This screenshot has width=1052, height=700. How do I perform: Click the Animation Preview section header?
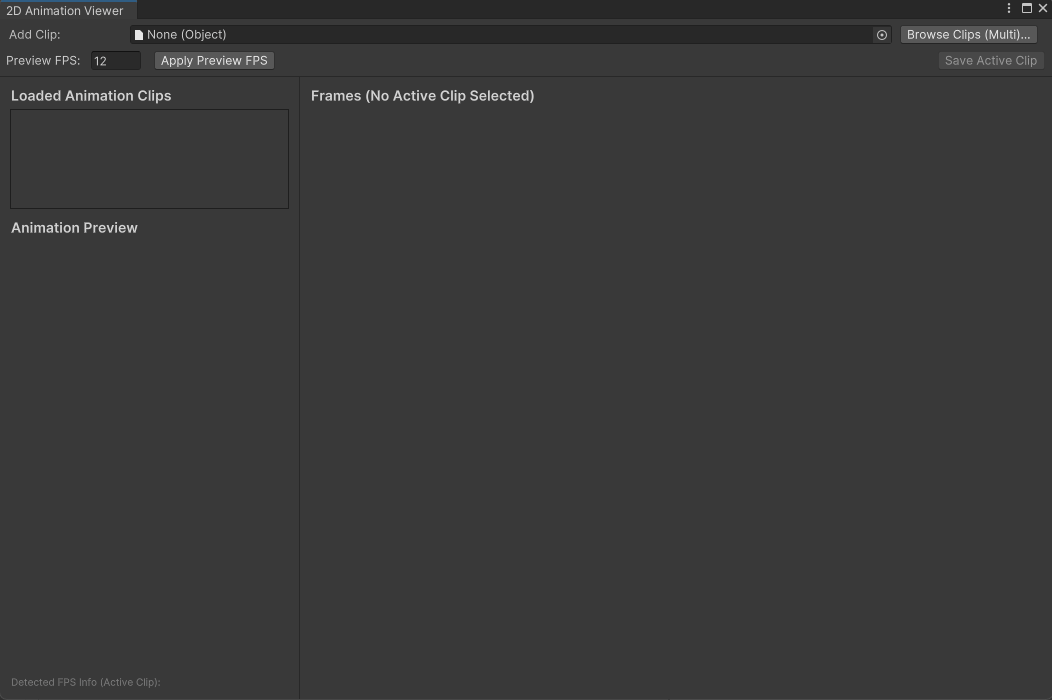(74, 227)
